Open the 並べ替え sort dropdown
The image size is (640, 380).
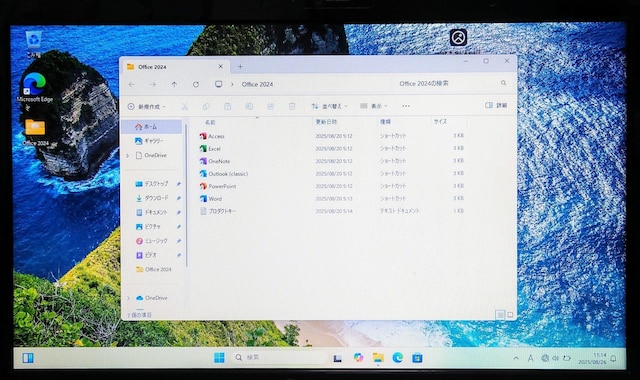tap(329, 106)
